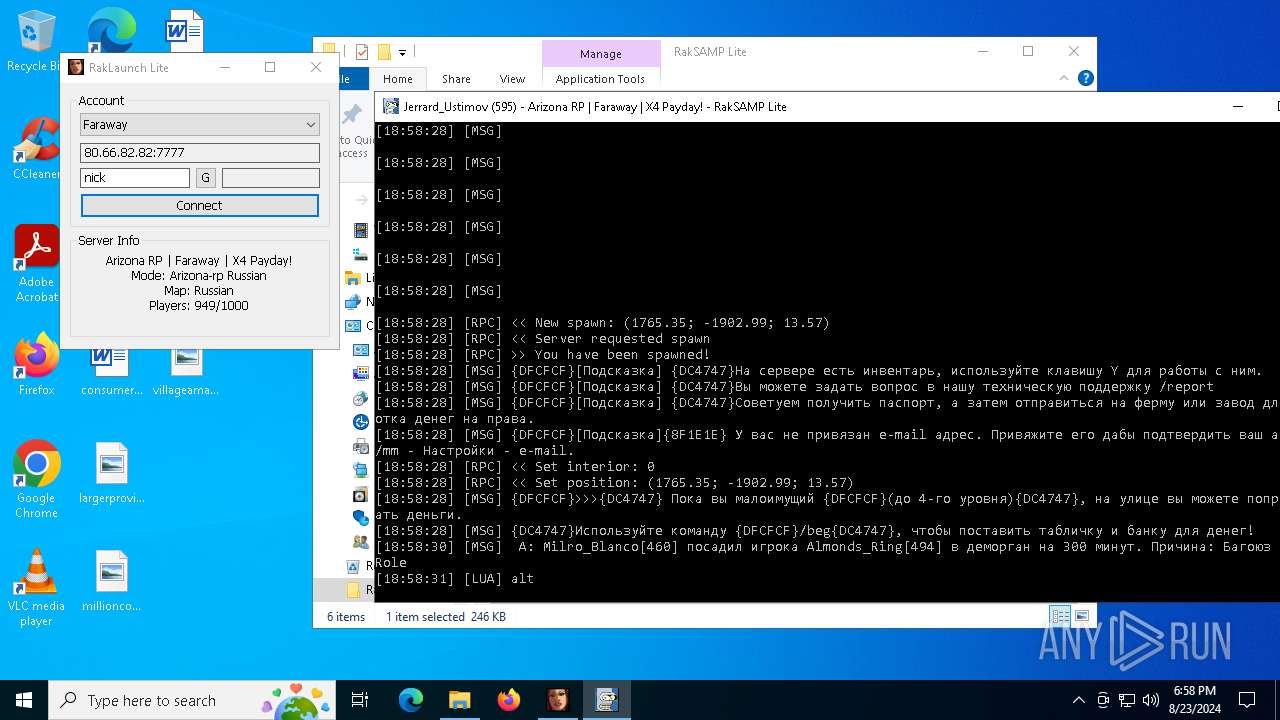Screen dimensions: 1280x720
Task: Focus the empty field right of G button
Action: click(x=270, y=177)
